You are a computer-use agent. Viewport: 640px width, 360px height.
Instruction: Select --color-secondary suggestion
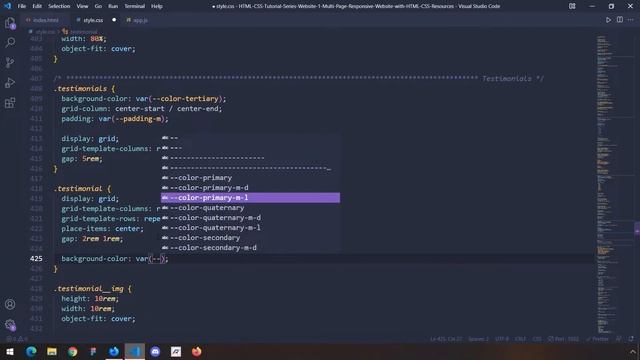coord(250,238)
